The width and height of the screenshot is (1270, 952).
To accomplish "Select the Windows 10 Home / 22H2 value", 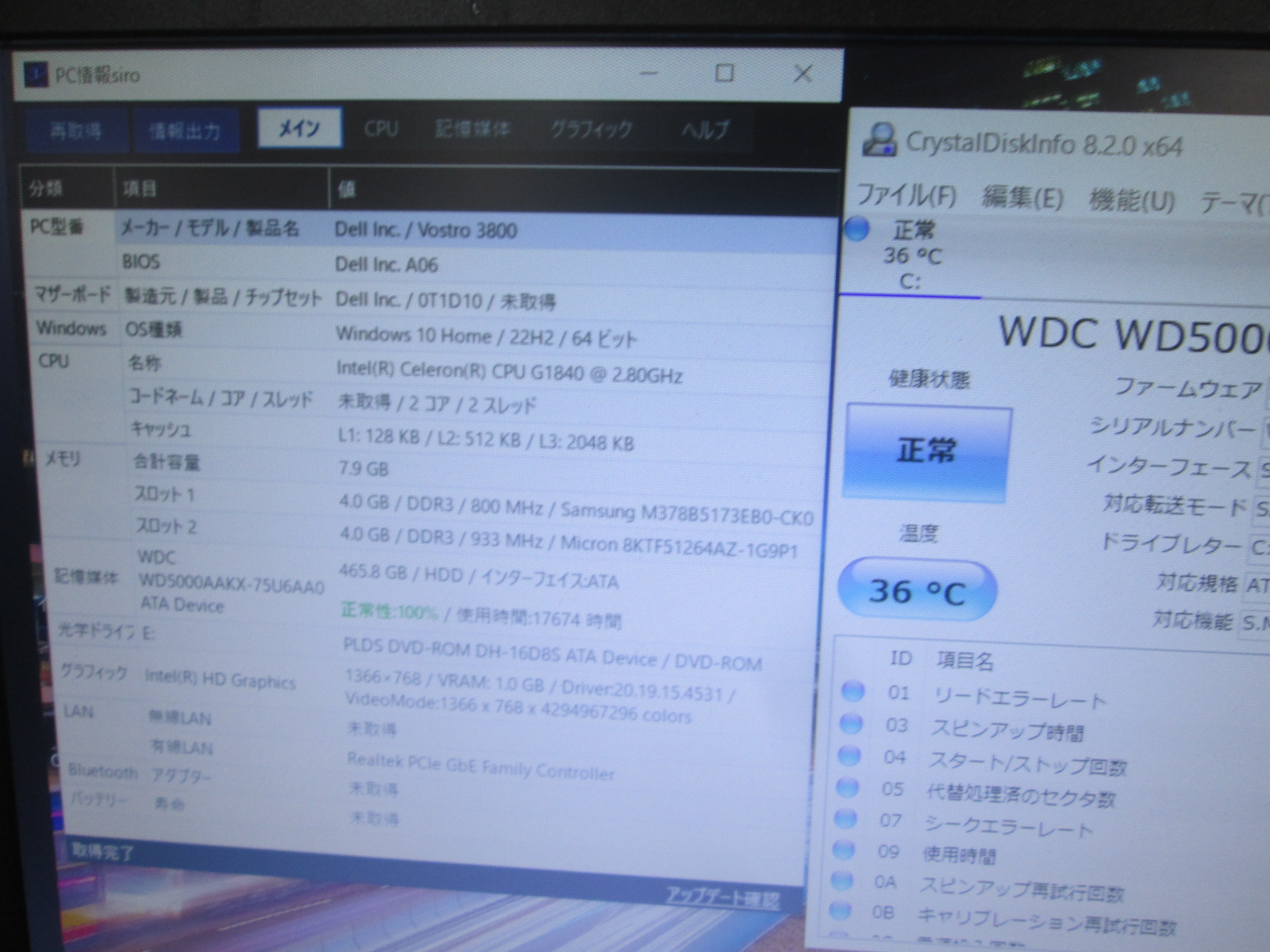I will 486,337.
